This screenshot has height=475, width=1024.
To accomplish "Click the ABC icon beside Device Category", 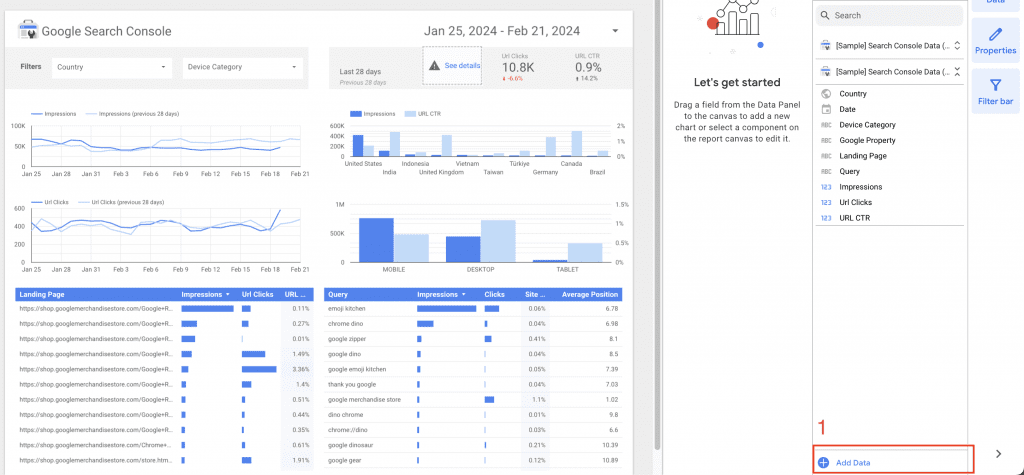I will [x=826, y=125].
